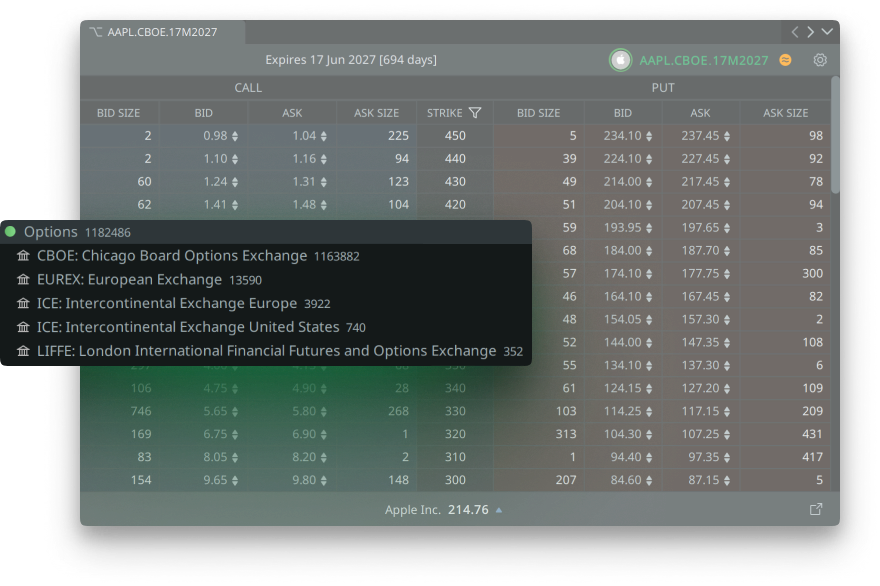880x586 pixels.
Task: Click the bank icon beside the CBOE exchange
Action: click(x=23, y=256)
